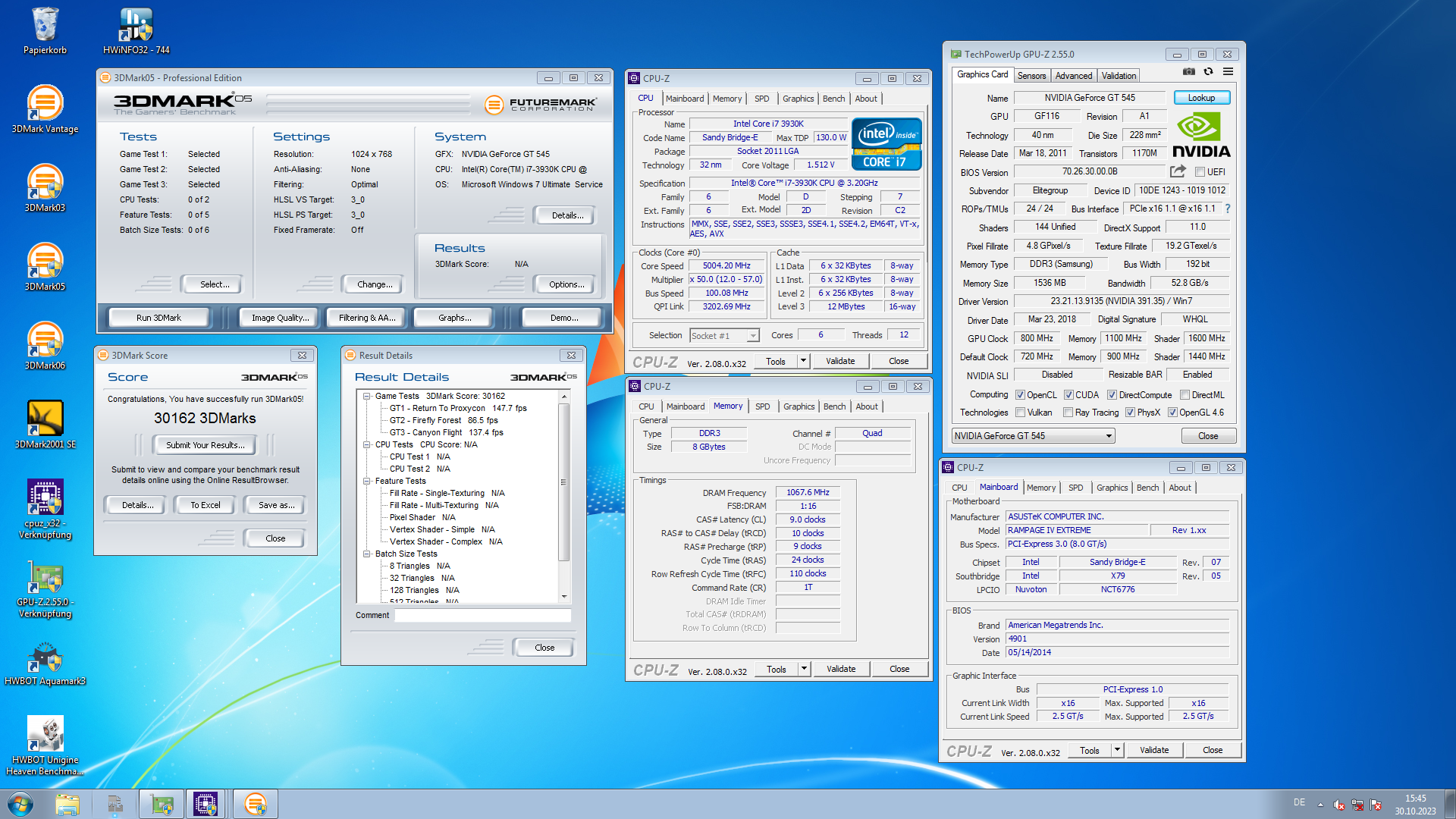Open the Papierkorb recycle bin icon

point(45,30)
